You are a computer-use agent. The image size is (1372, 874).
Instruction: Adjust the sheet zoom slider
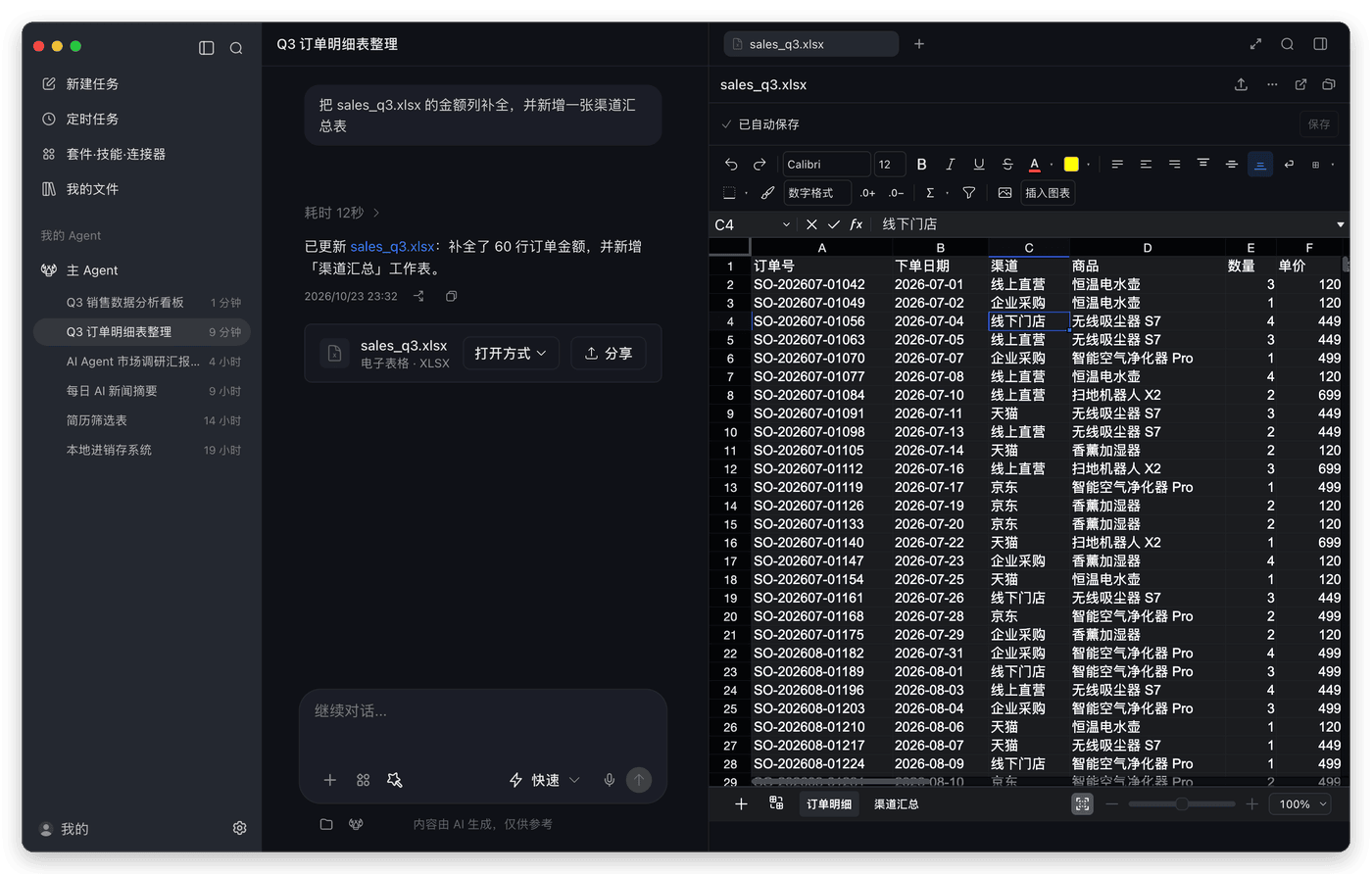click(1182, 804)
